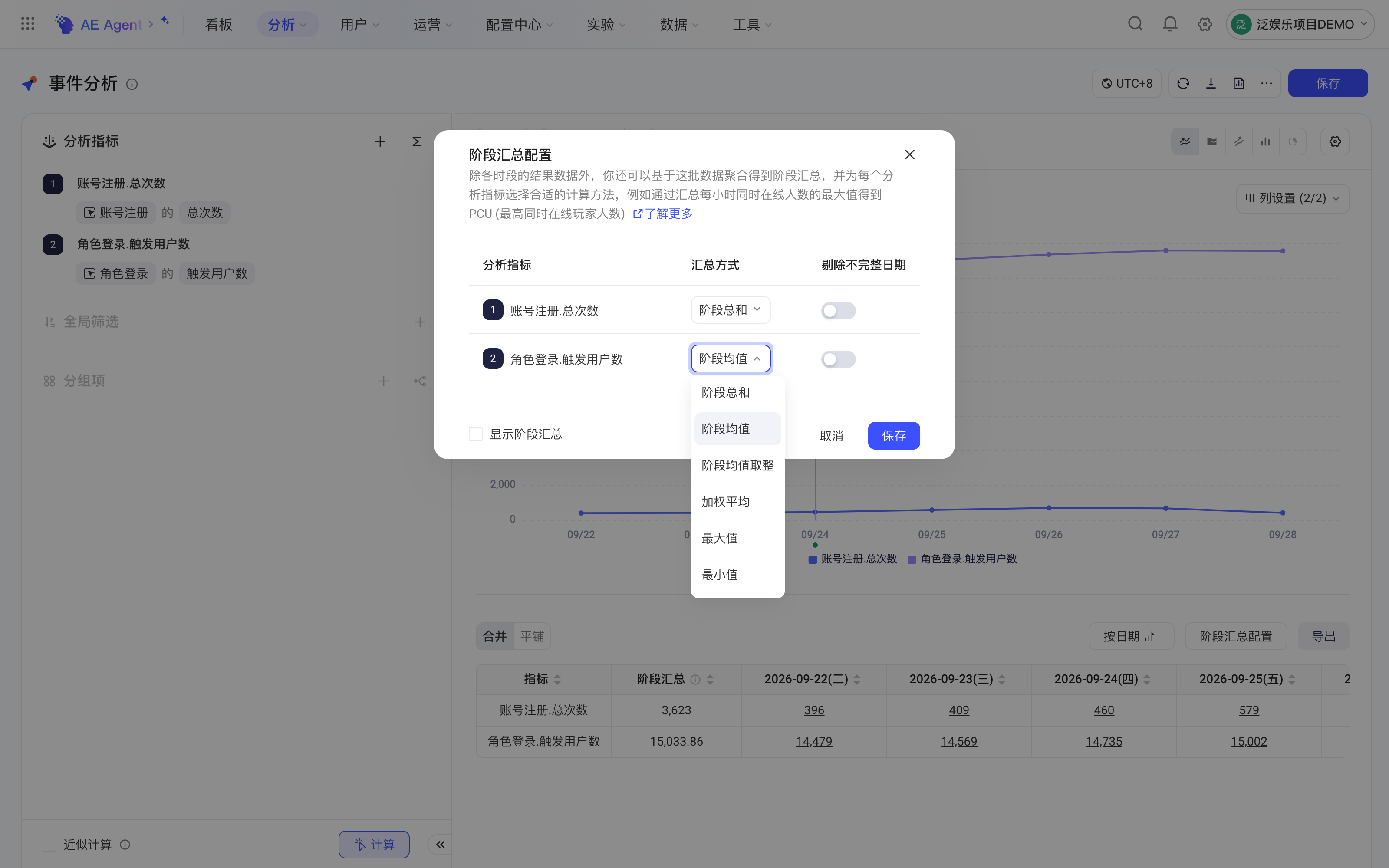
Task: Select the pie chart view icon
Action: 1292,142
